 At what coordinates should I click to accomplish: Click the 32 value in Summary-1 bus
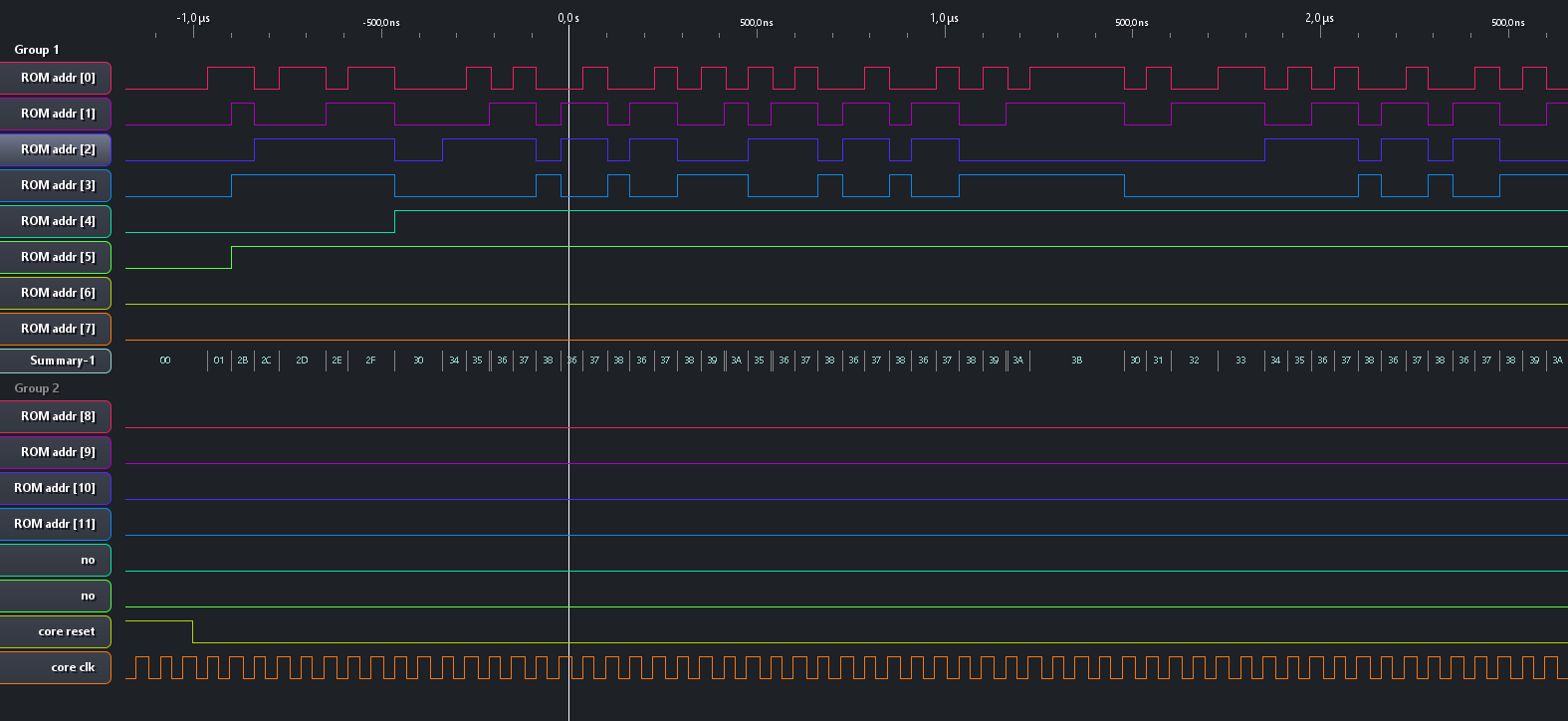[1194, 360]
